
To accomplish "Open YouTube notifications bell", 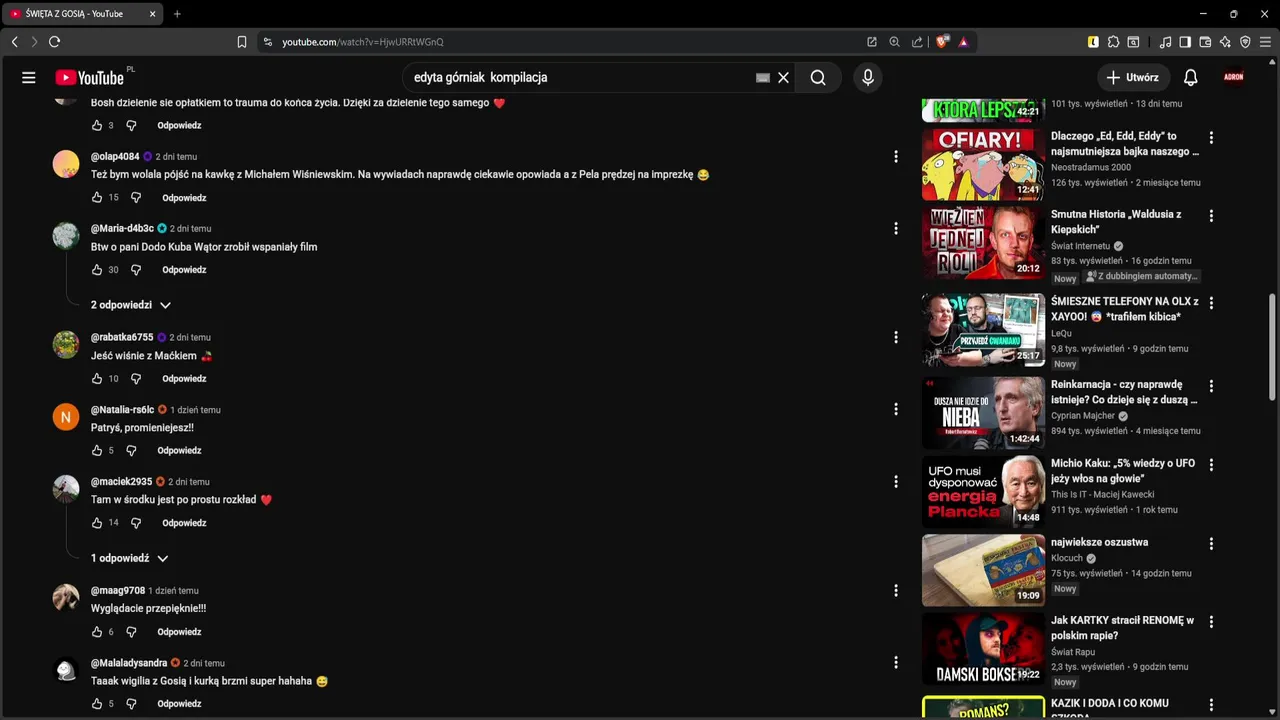I will pos(1190,77).
